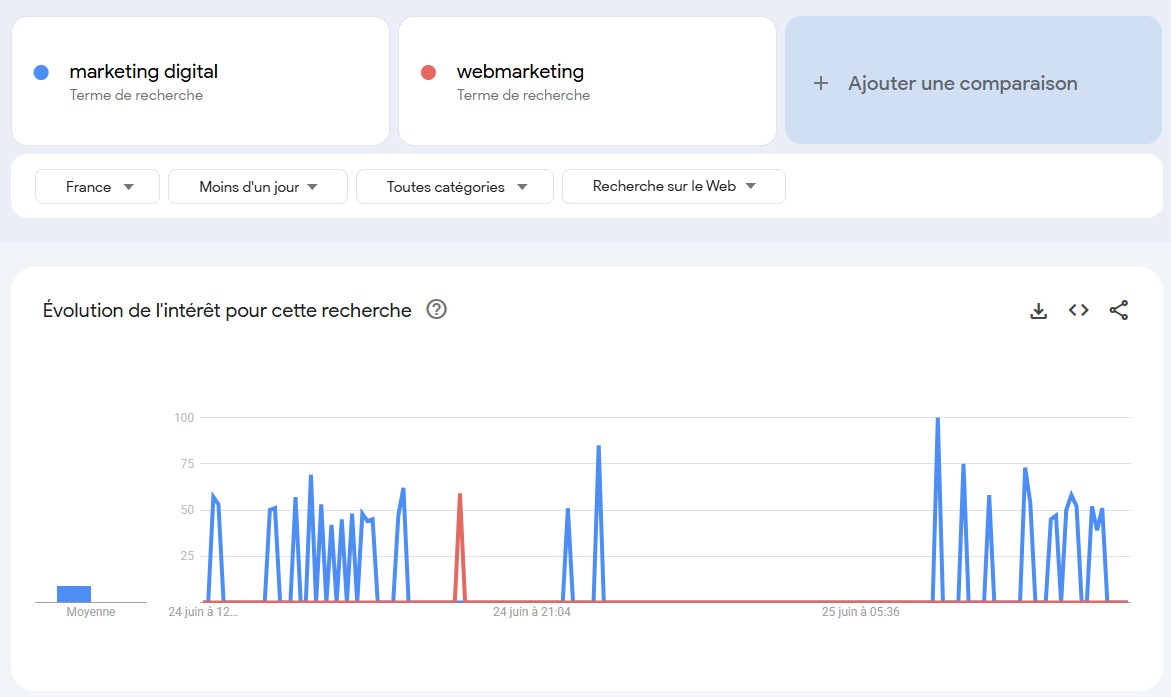The image size is (1171, 697).
Task: Click the blue dot for marketing digital
Action: (x=39, y=70)
